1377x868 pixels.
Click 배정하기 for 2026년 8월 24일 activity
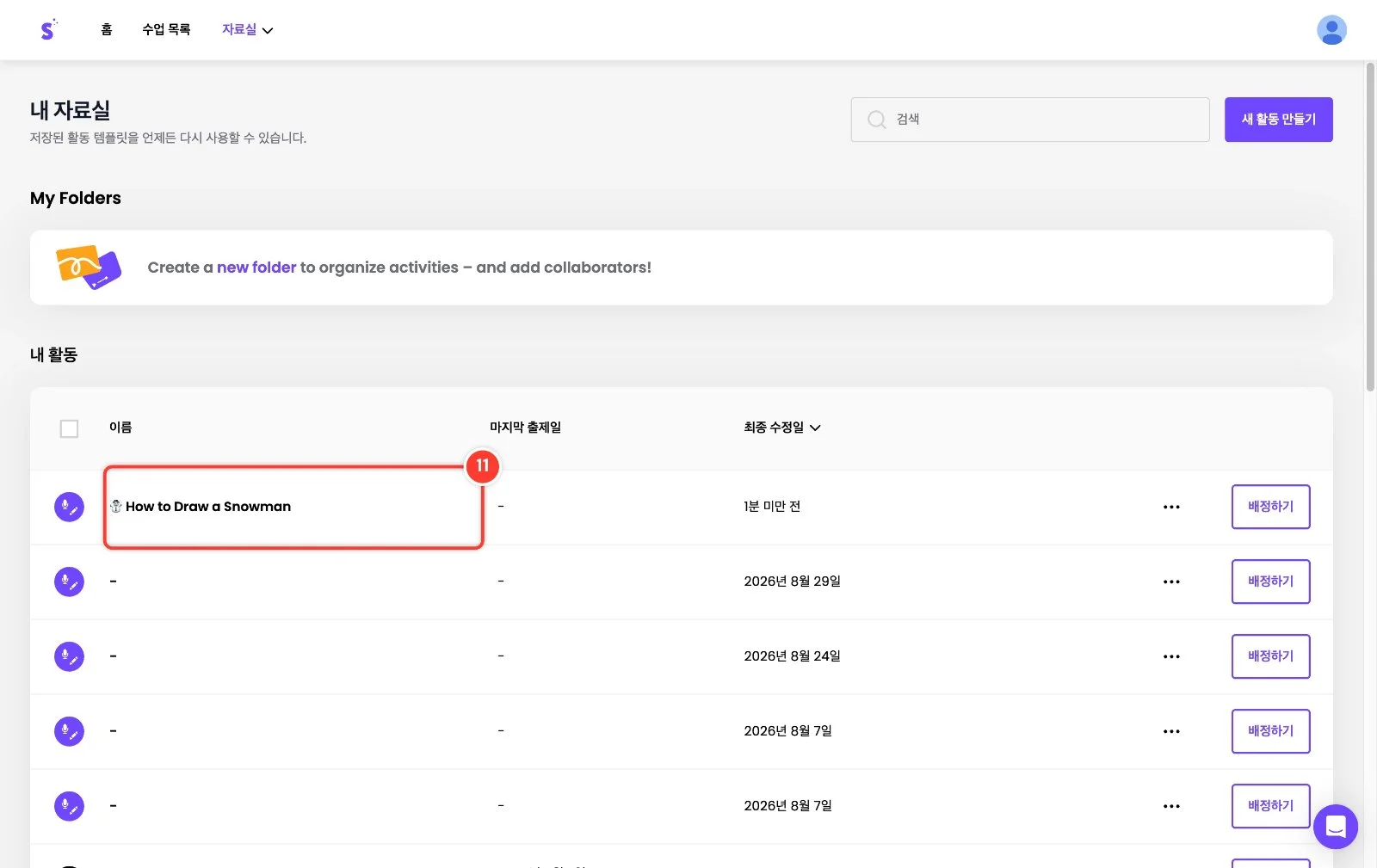tap(1270, 656)
